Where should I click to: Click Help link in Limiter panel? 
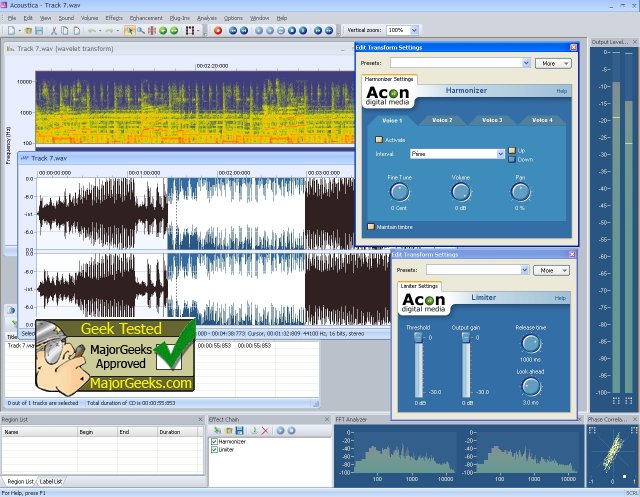pyautogui.click(x=560, y=298)
